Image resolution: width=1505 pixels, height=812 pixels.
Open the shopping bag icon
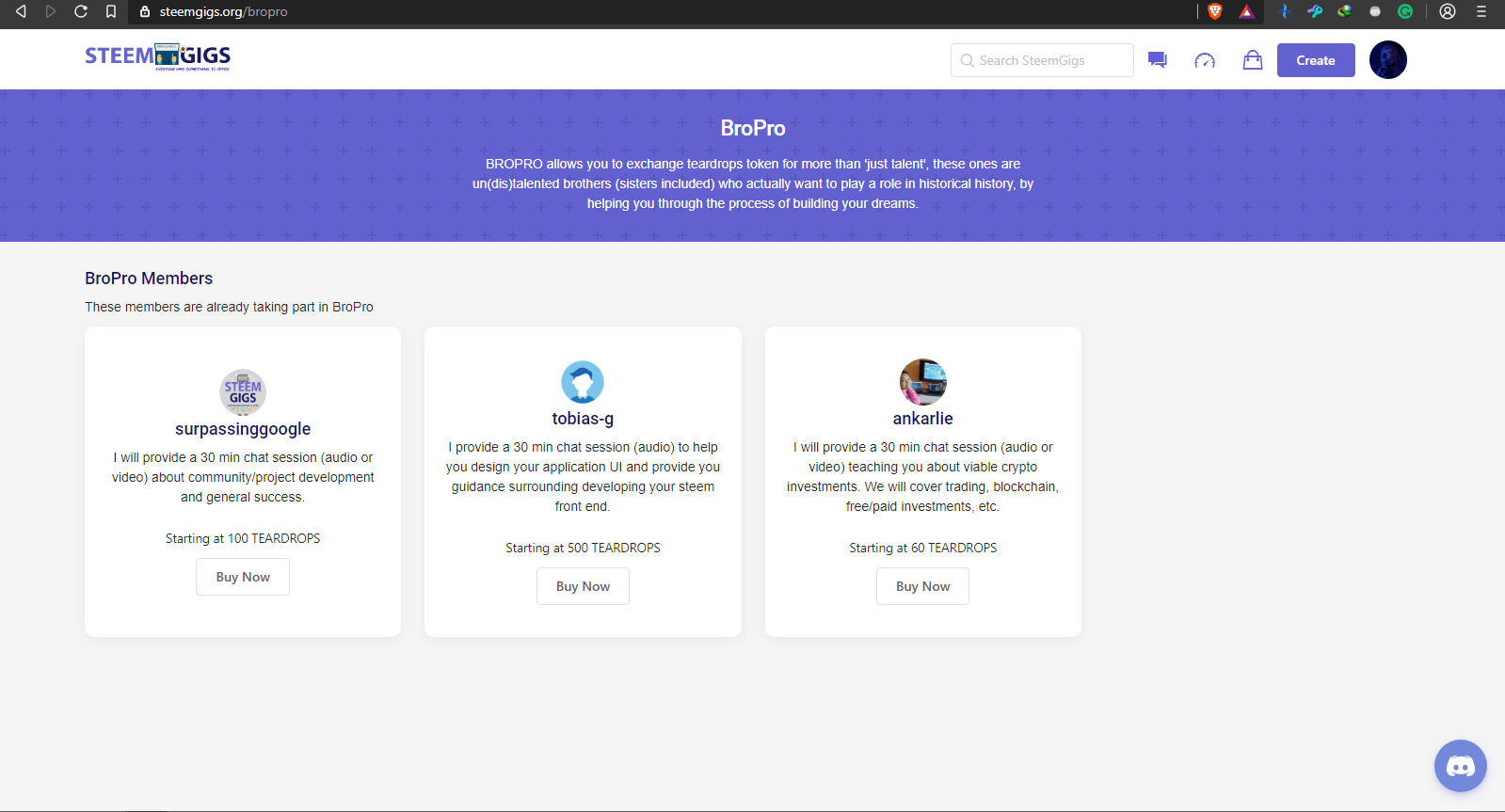click(x=1253, y=60)
